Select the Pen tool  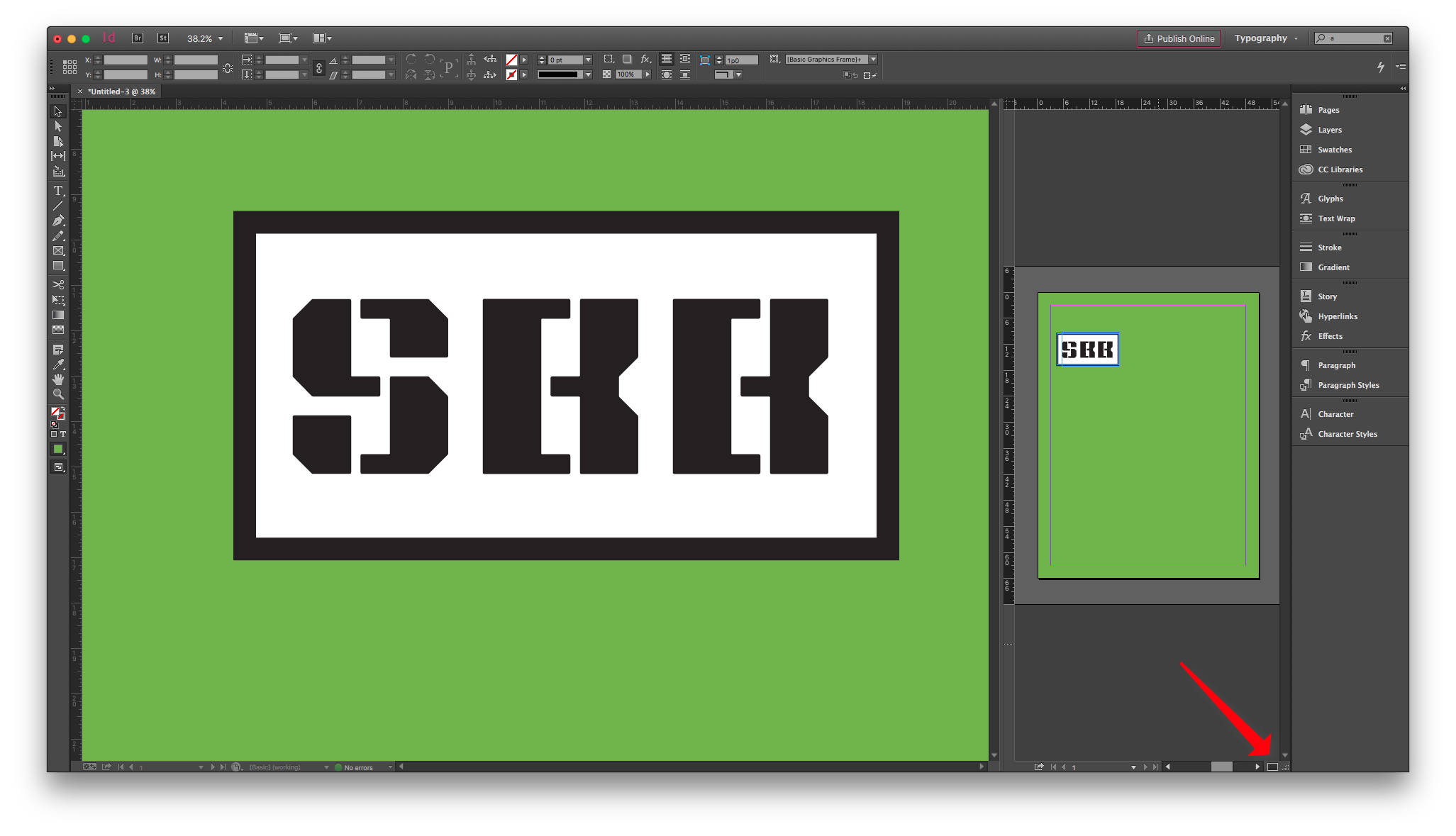point(58,221)
